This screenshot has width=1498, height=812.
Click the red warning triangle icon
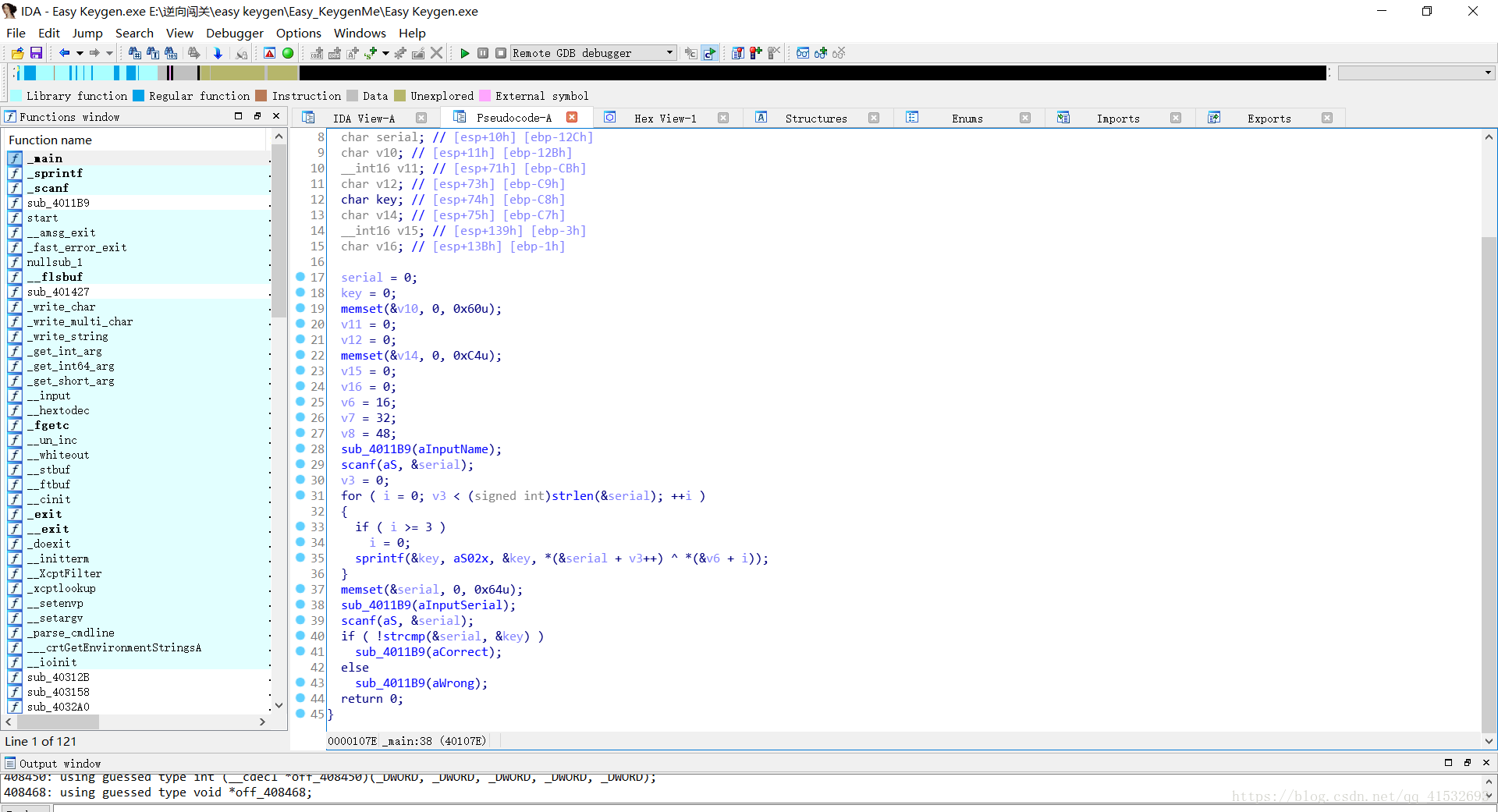(269, 53)
